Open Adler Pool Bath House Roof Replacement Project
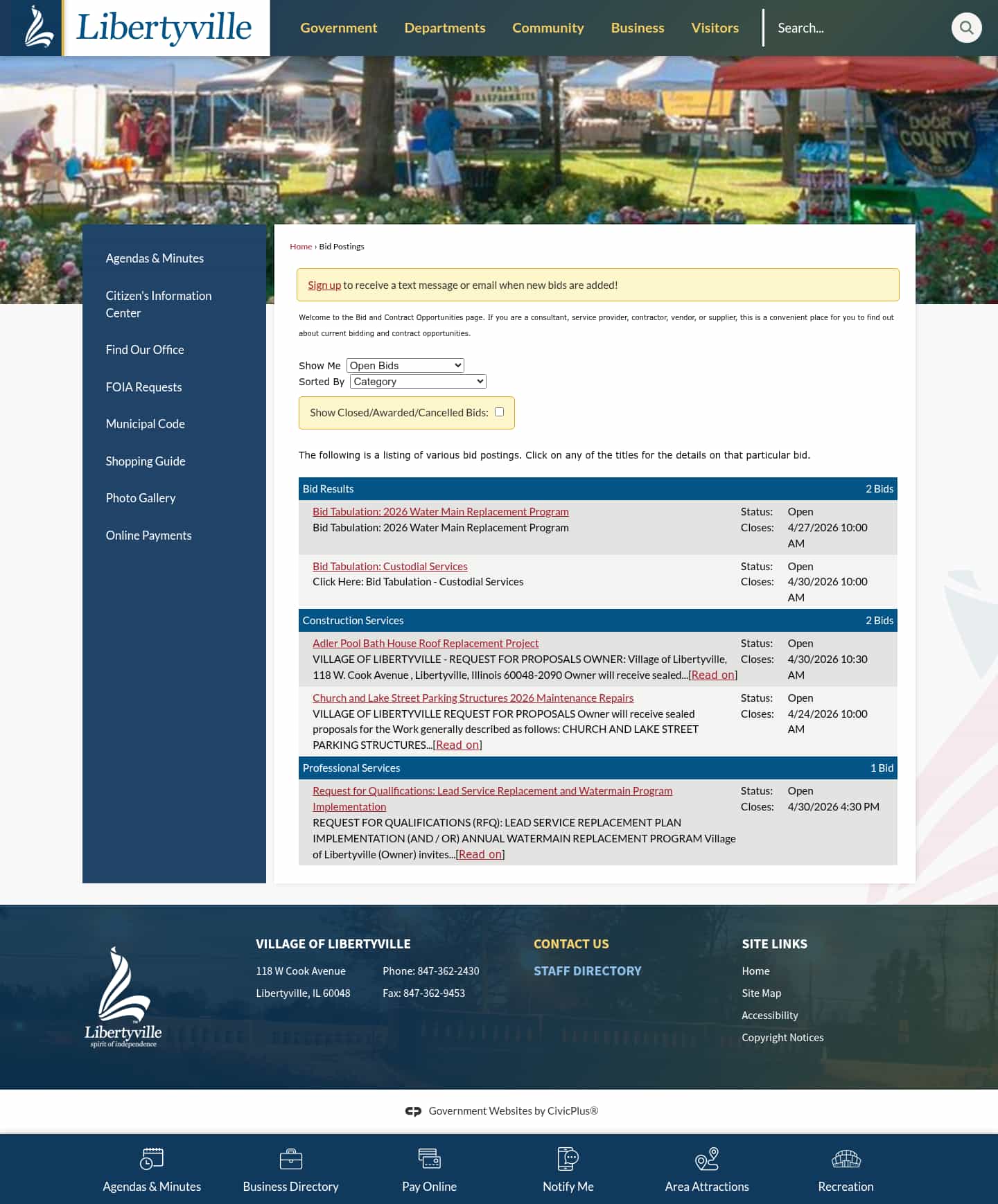This screenshot has width=998, height=1204. click(x=426, y=643)
